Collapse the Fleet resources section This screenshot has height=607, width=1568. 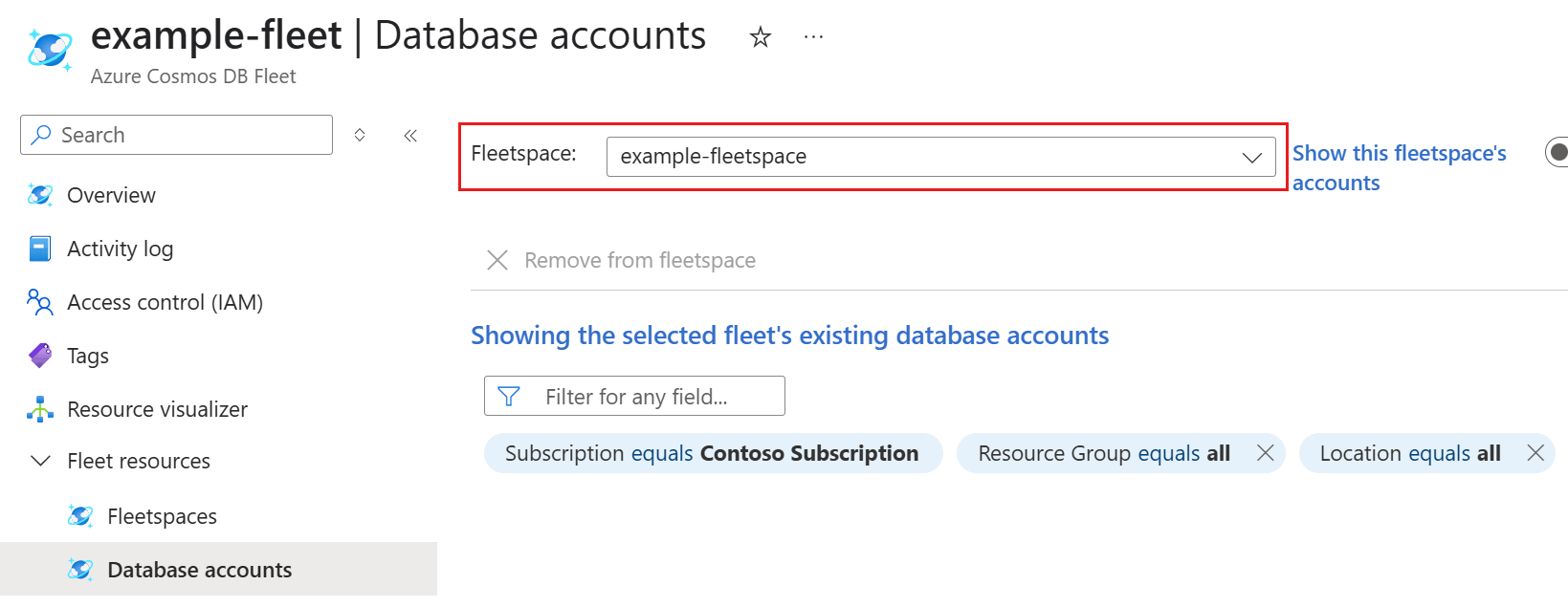tap(40, 462)
